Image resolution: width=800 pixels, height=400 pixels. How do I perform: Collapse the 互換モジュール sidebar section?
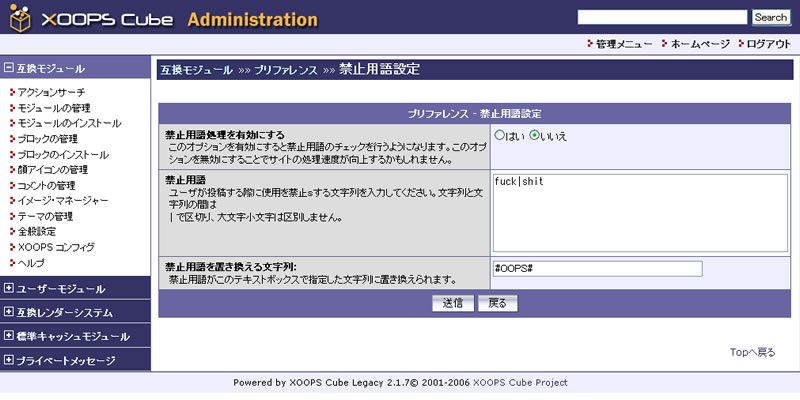(x=8, y=68)
